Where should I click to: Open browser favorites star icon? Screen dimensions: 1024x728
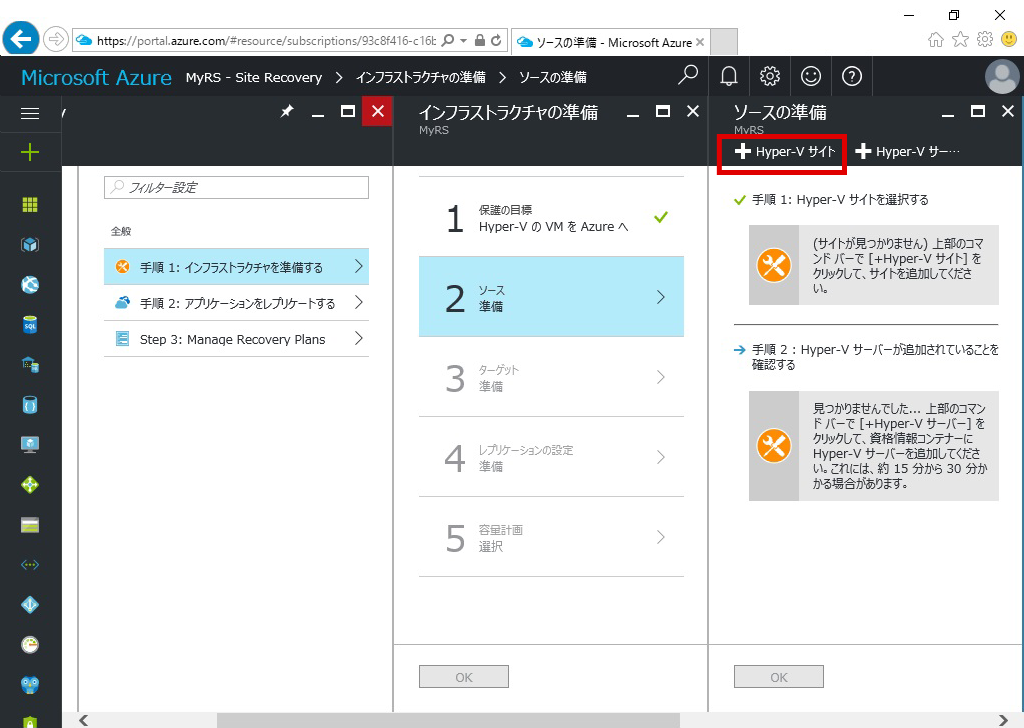[960, 40]
